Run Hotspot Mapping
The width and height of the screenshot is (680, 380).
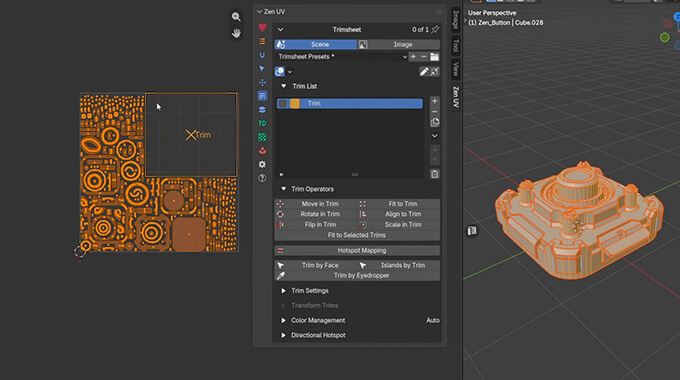tap(357, 251)
